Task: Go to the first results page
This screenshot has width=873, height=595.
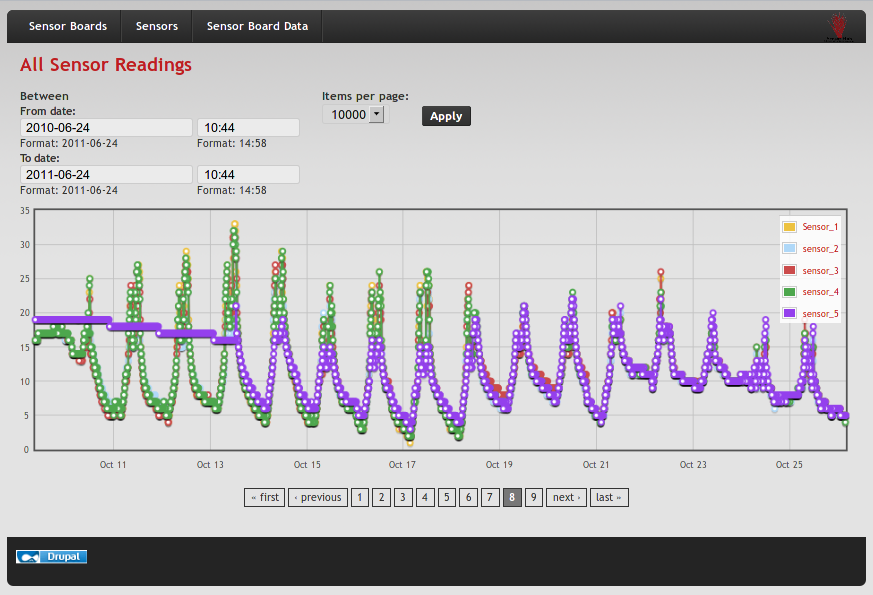Action: click(265, 497)
